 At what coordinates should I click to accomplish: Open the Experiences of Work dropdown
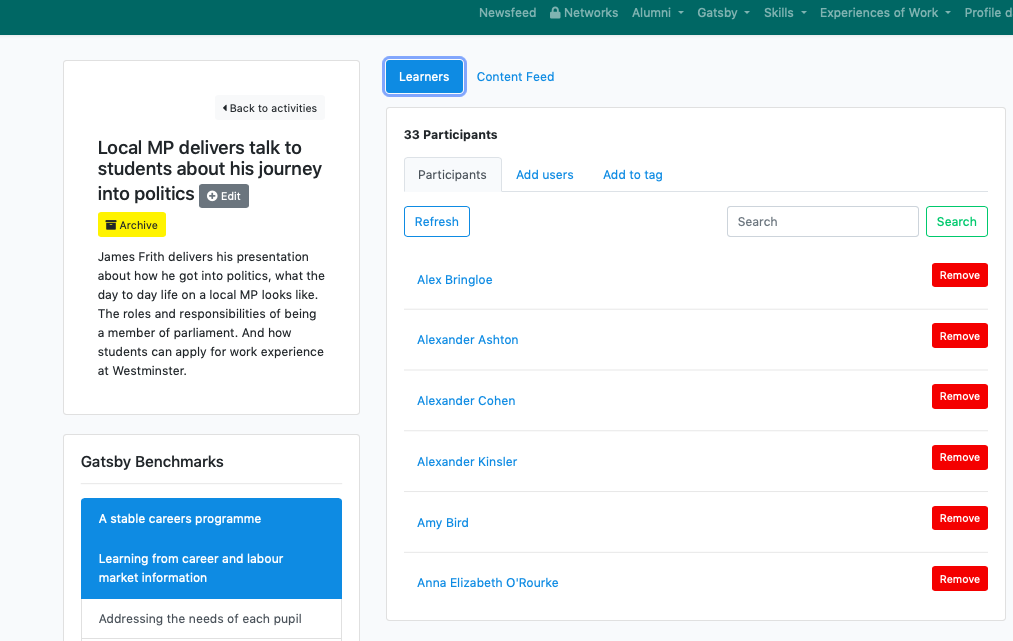tap(885, 13)
